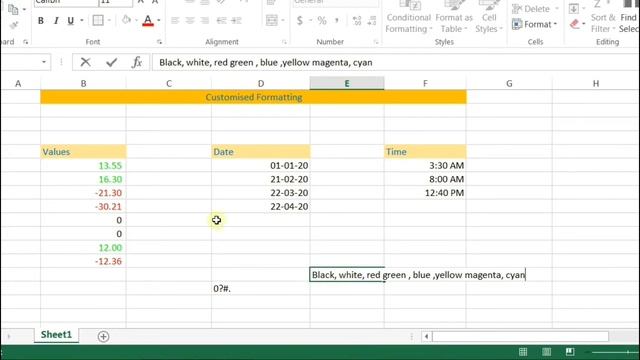The height and width of the screenshot is (360, 640).
Task: Decrease indent
Action: (221, 20)
